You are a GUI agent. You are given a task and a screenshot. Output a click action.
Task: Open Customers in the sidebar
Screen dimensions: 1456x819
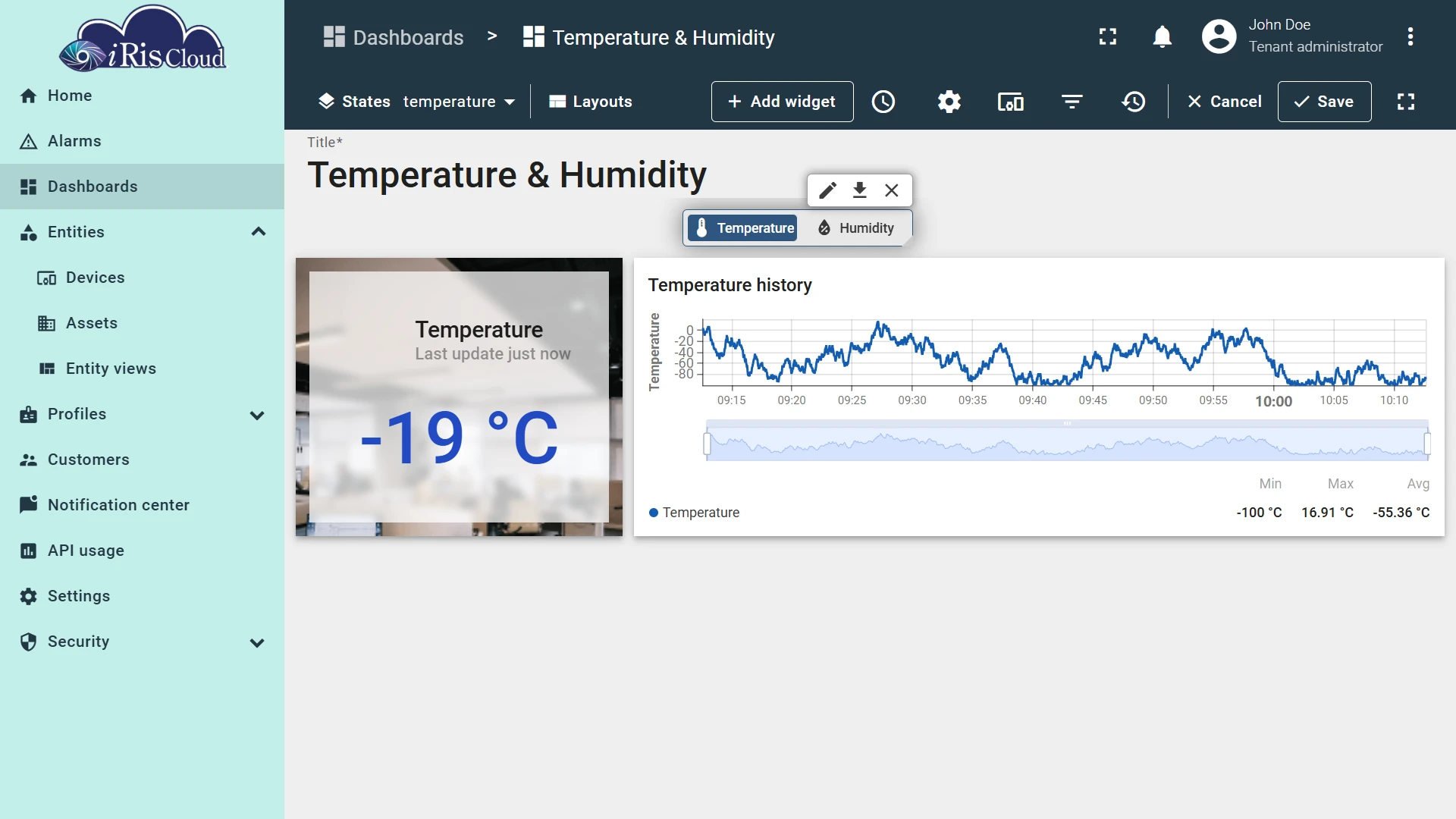coord(142,460)
